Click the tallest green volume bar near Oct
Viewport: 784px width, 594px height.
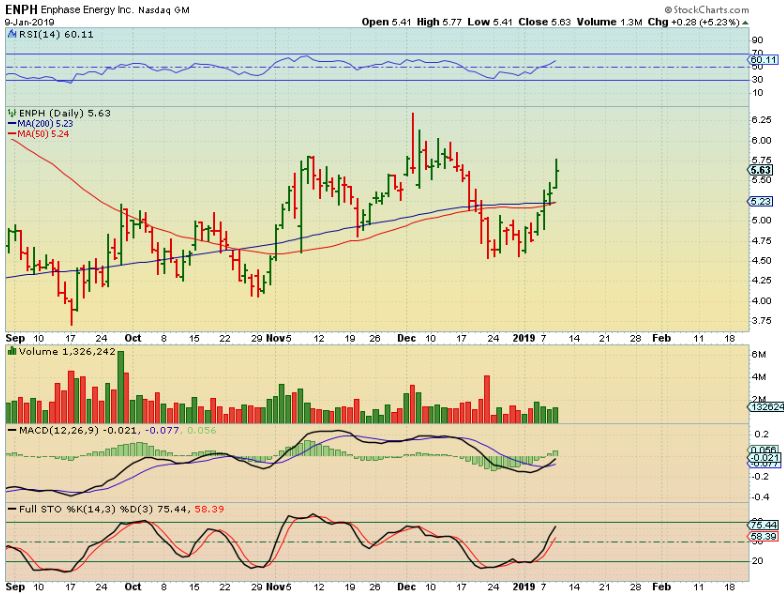coord(120,386)
